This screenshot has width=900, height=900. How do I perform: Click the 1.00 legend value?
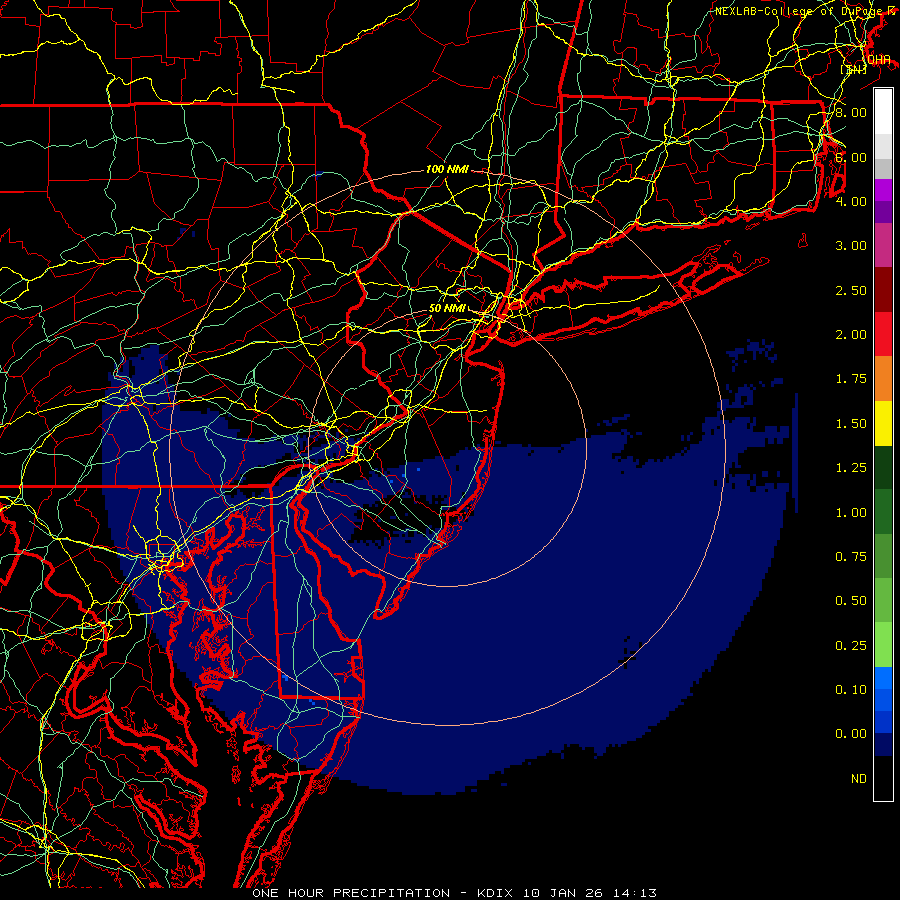click(851, 513)
